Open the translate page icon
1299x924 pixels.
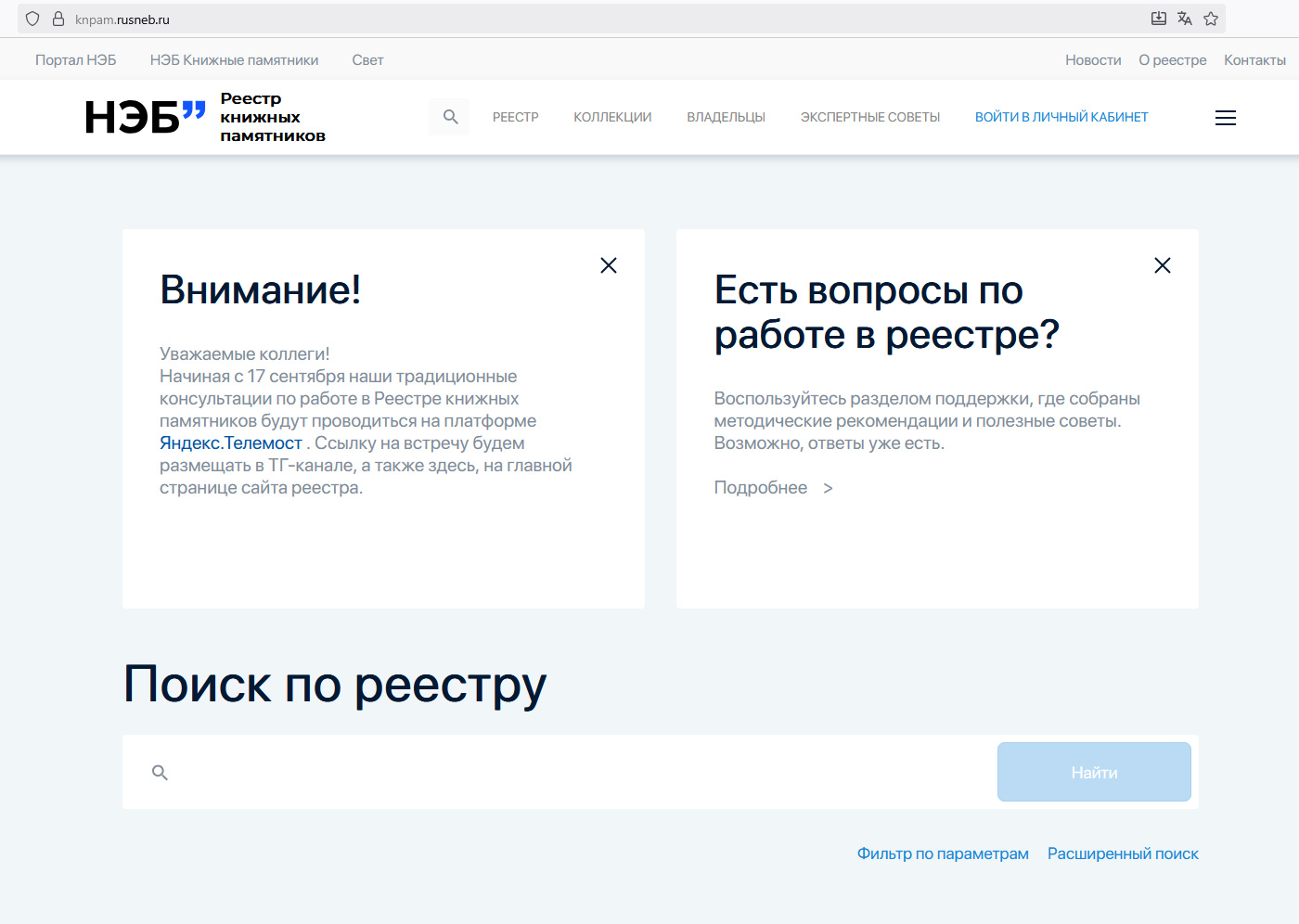1184,18
